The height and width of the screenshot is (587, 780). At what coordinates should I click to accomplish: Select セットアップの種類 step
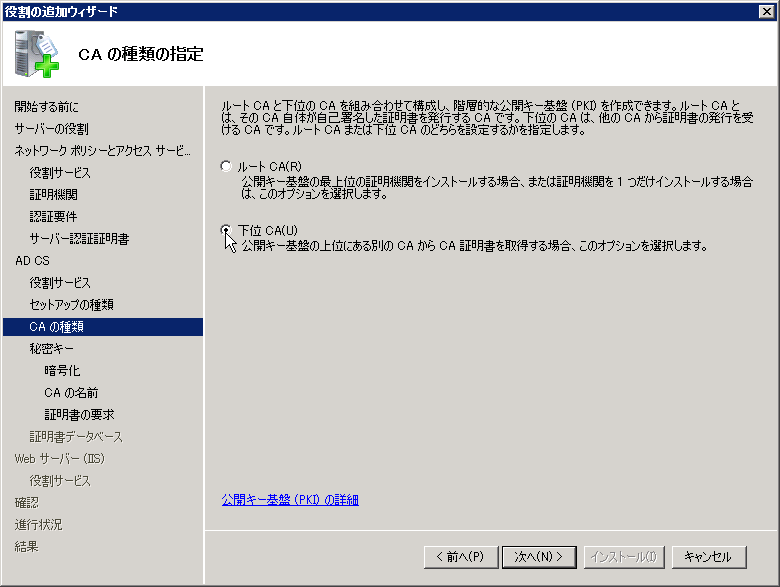[x=71, y=304]
